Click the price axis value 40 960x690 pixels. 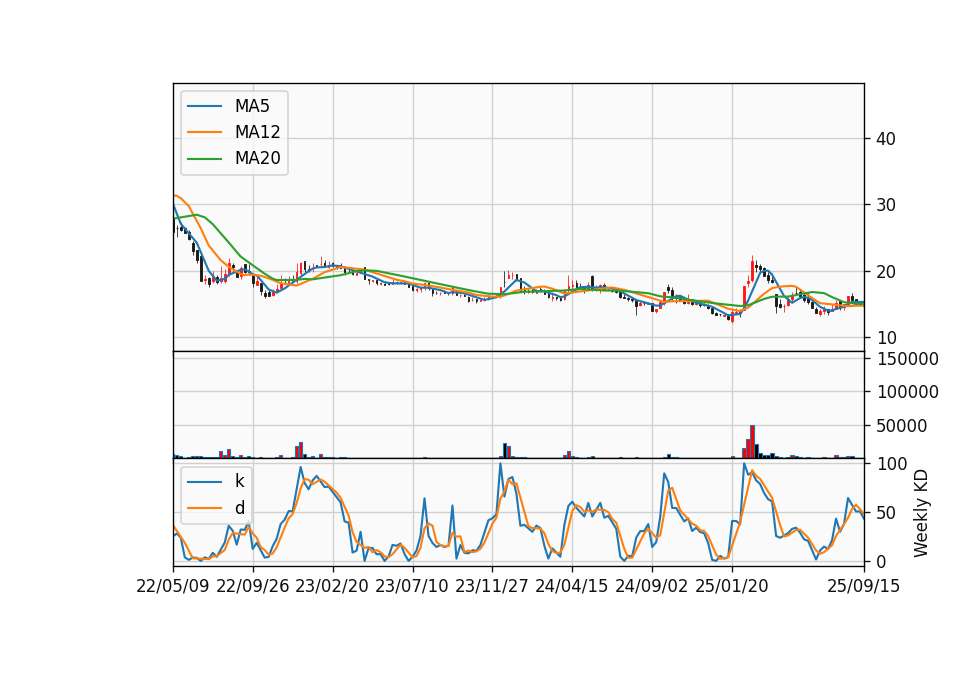885,139
